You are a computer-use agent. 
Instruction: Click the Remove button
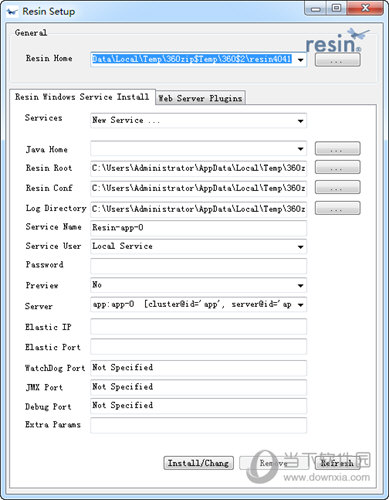coord(274,463)
